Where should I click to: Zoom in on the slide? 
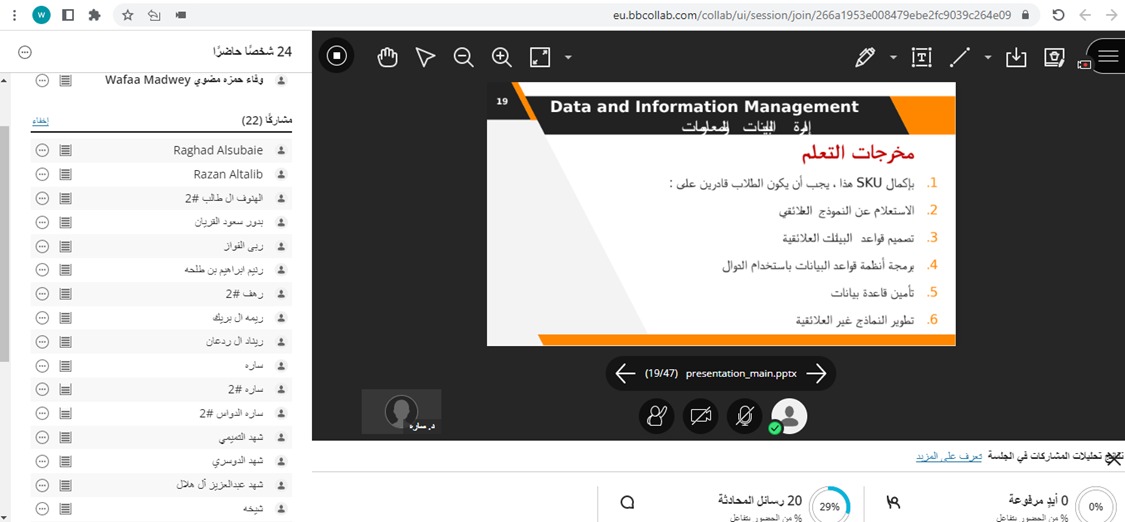pyautogui.click(x=502, y=57)
